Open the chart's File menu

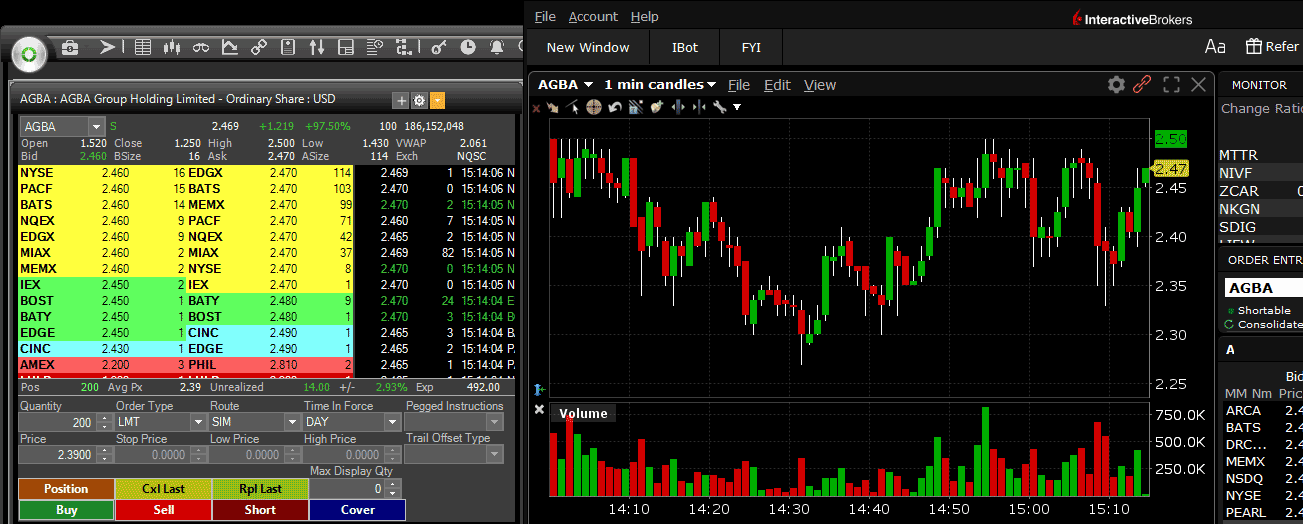pos(739,85)
